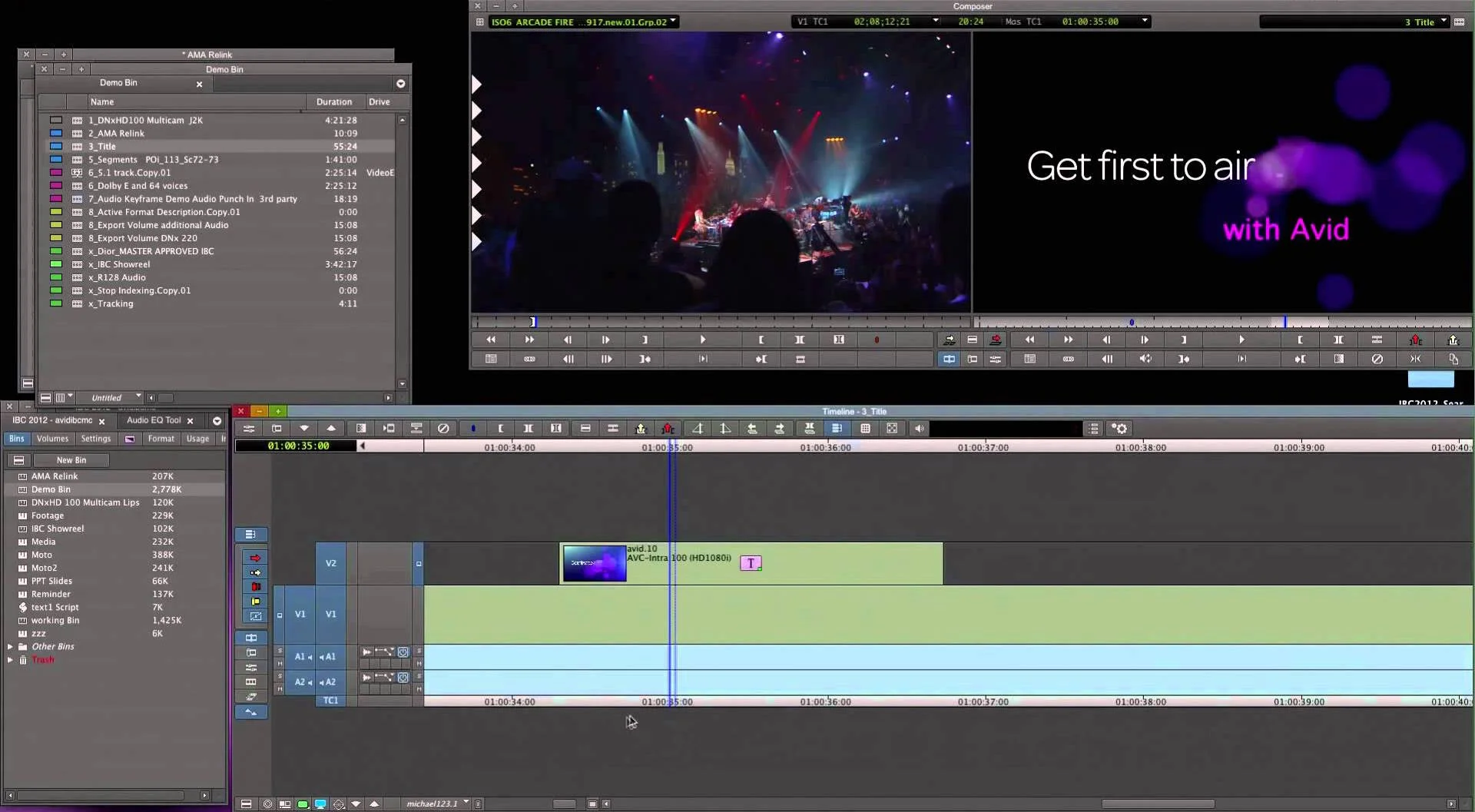This screenshot has height=812, width=1475.
Task: Toggle the TC1 timecode track
Action: point(330,701)
